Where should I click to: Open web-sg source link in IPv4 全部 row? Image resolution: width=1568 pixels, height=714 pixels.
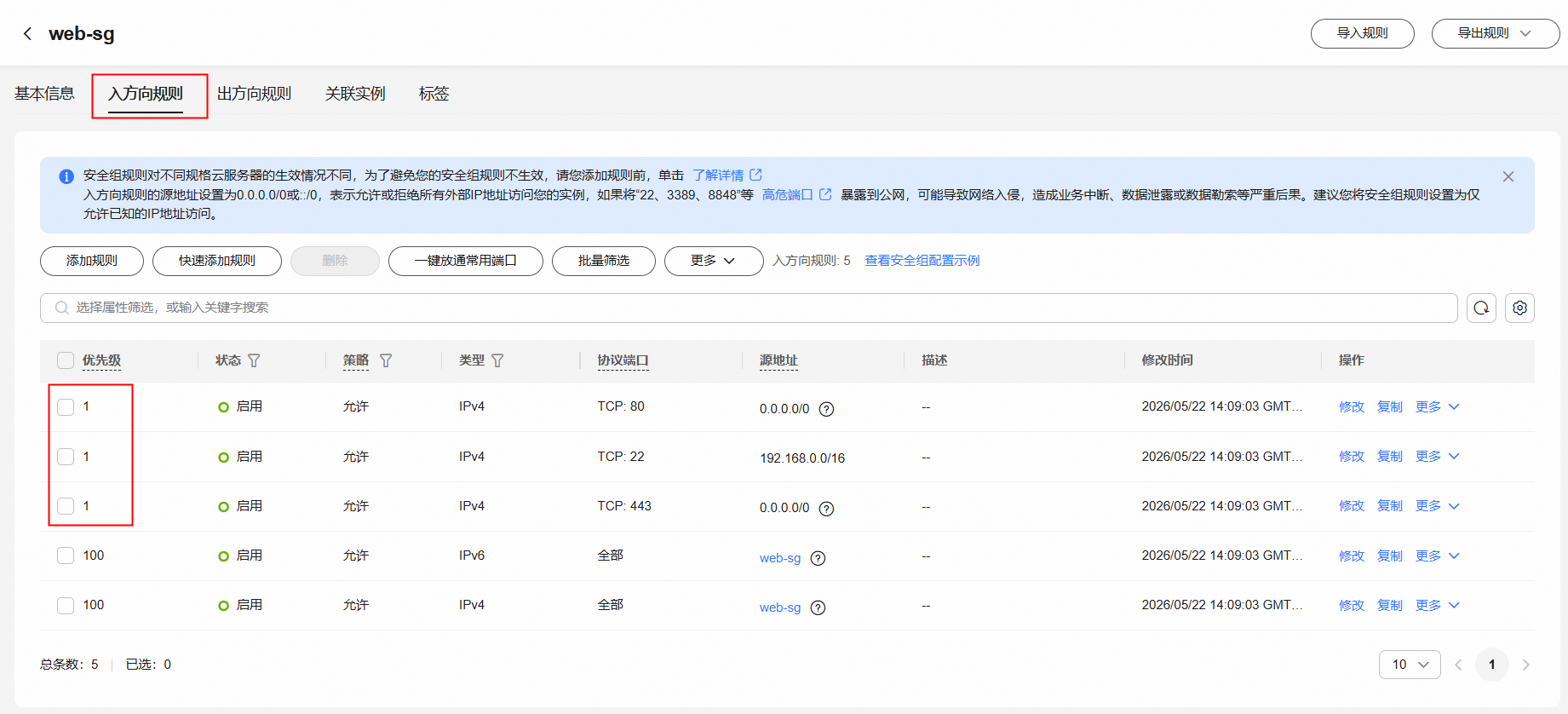pyautogui.click(x=780, y=607)
